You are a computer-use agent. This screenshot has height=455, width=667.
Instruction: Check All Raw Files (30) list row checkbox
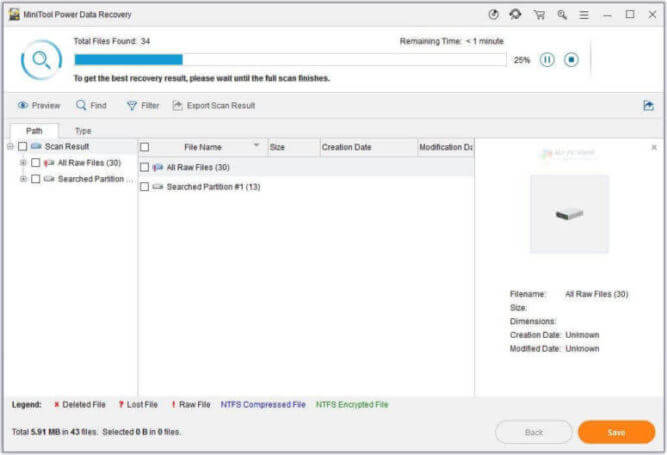click(145, 168)
